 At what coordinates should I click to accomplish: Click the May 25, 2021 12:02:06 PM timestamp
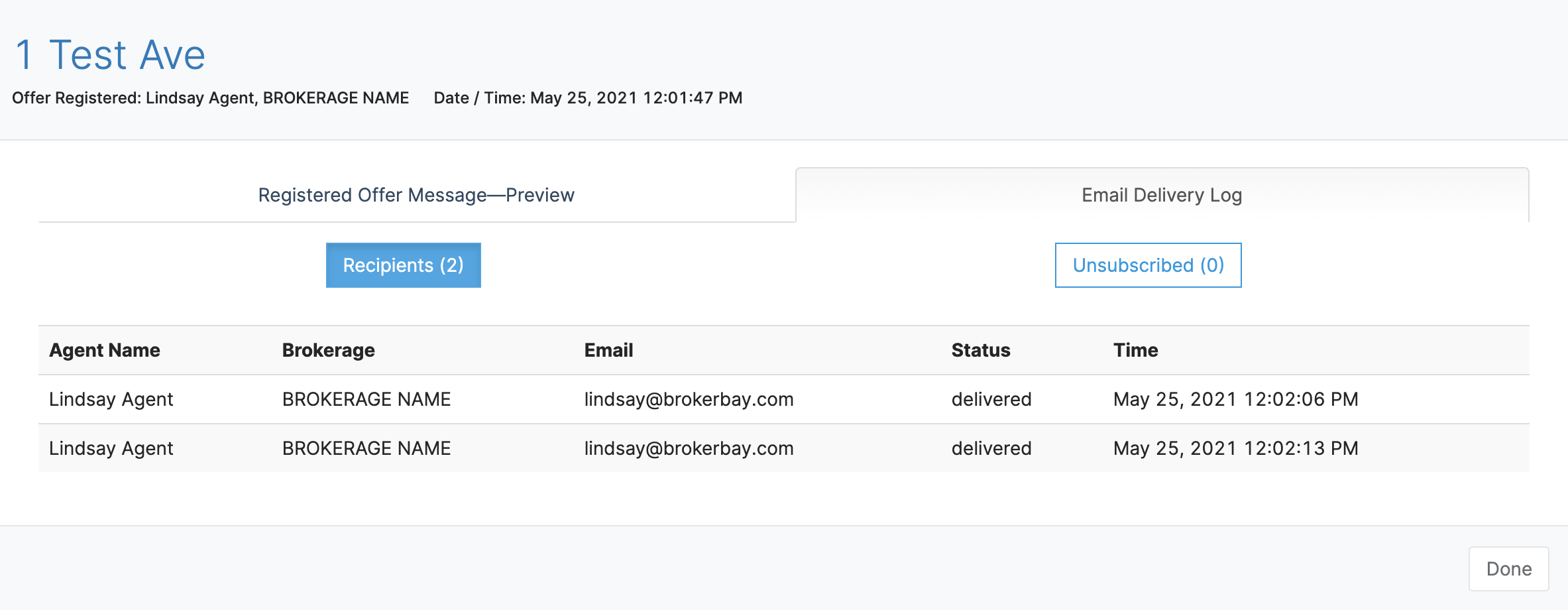pyautogui.click(x=1236, y=399)
